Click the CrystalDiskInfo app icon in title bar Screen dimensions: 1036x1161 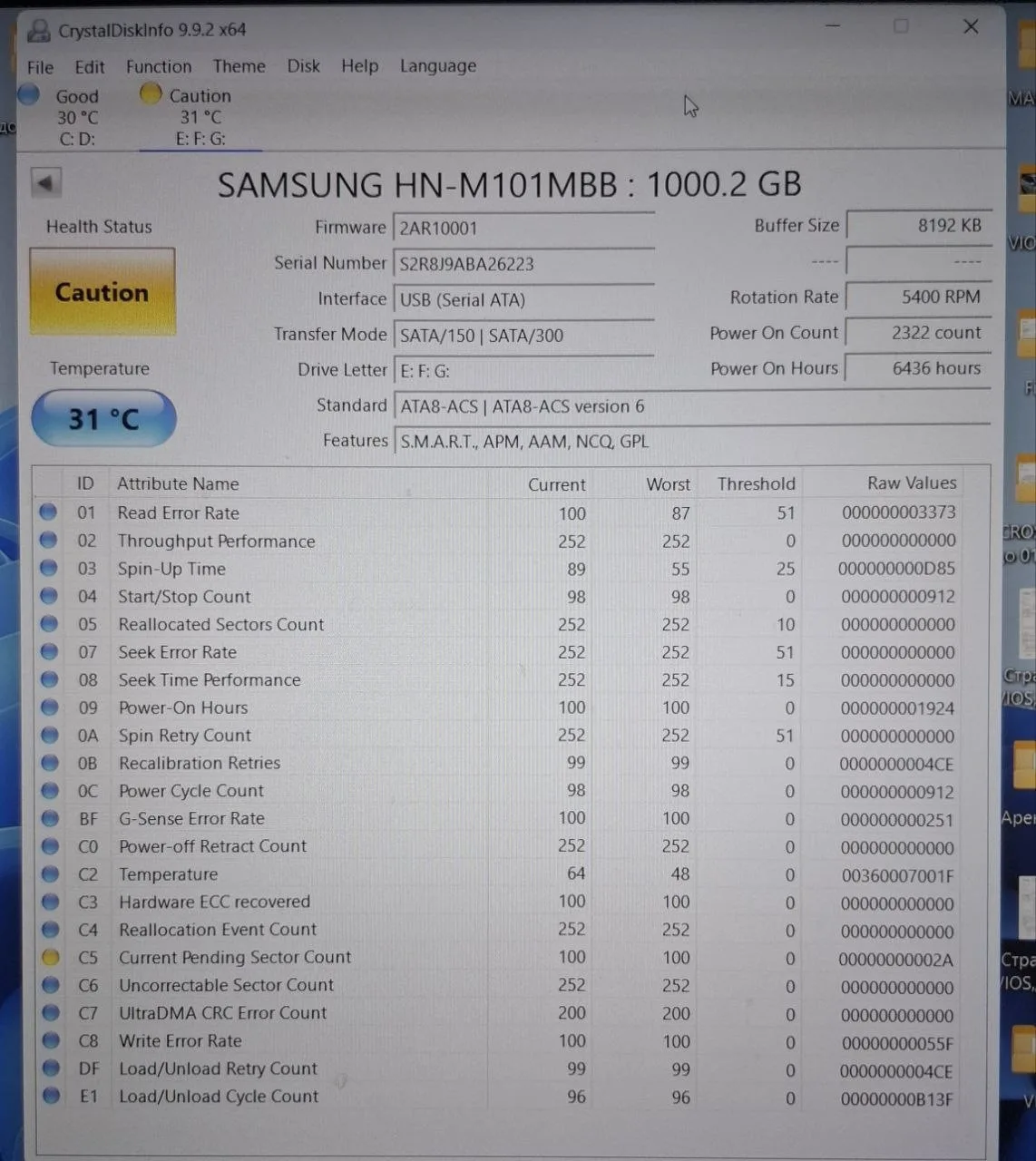pos(39,30)
